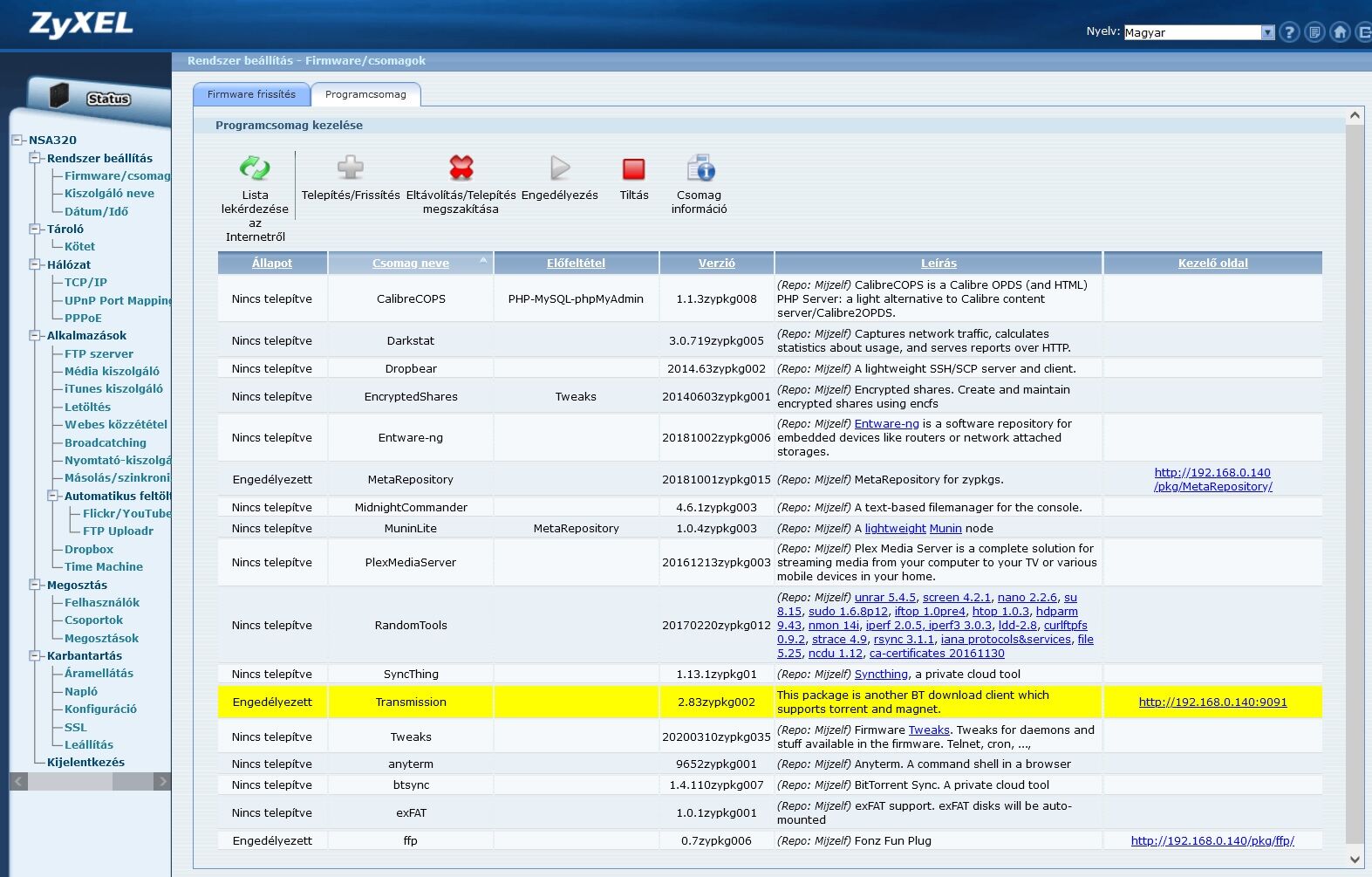Open the Tweaks link in description
Image resolution: width=1372 pixels, height=877 pixels.
pyautogui.click(x=929, y=730)
